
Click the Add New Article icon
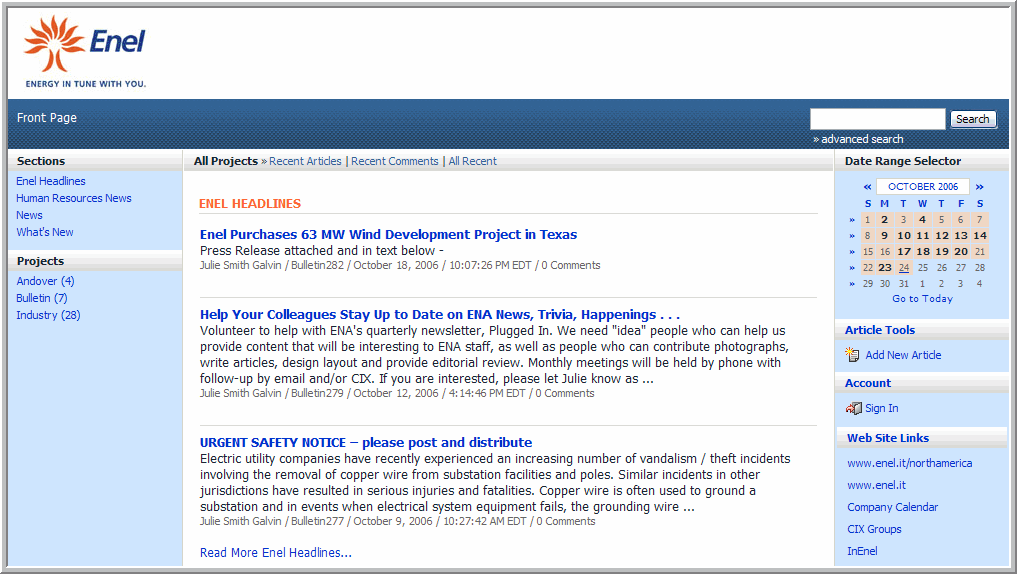(852, 355)
